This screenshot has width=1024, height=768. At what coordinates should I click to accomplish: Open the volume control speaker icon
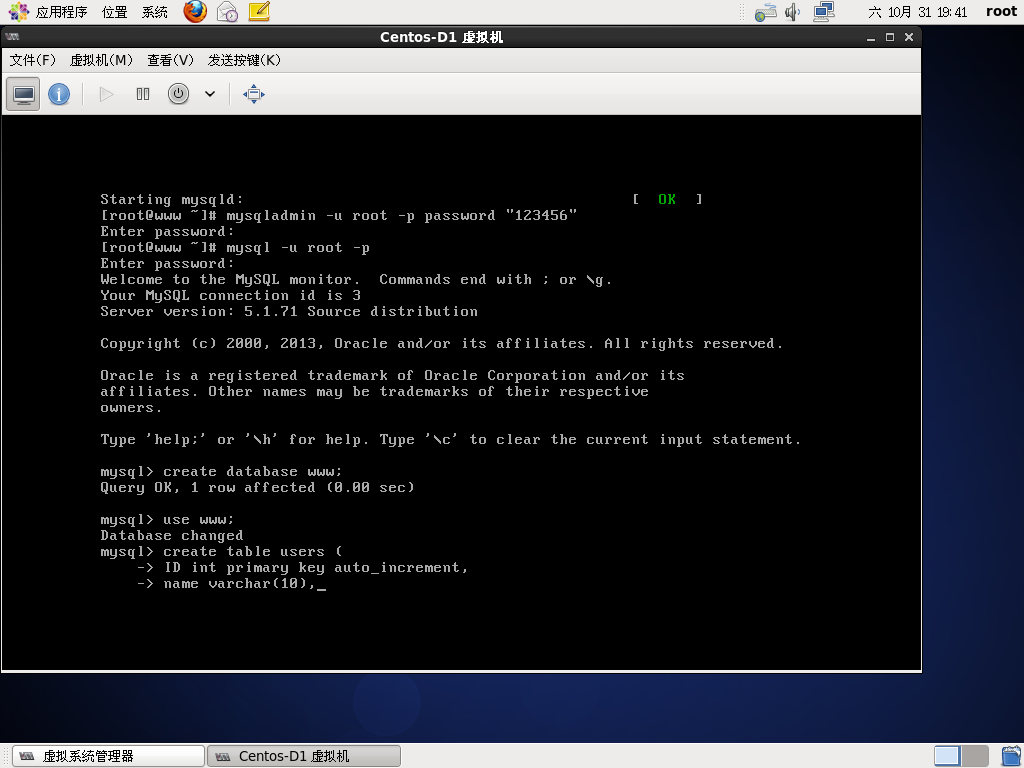793,12
